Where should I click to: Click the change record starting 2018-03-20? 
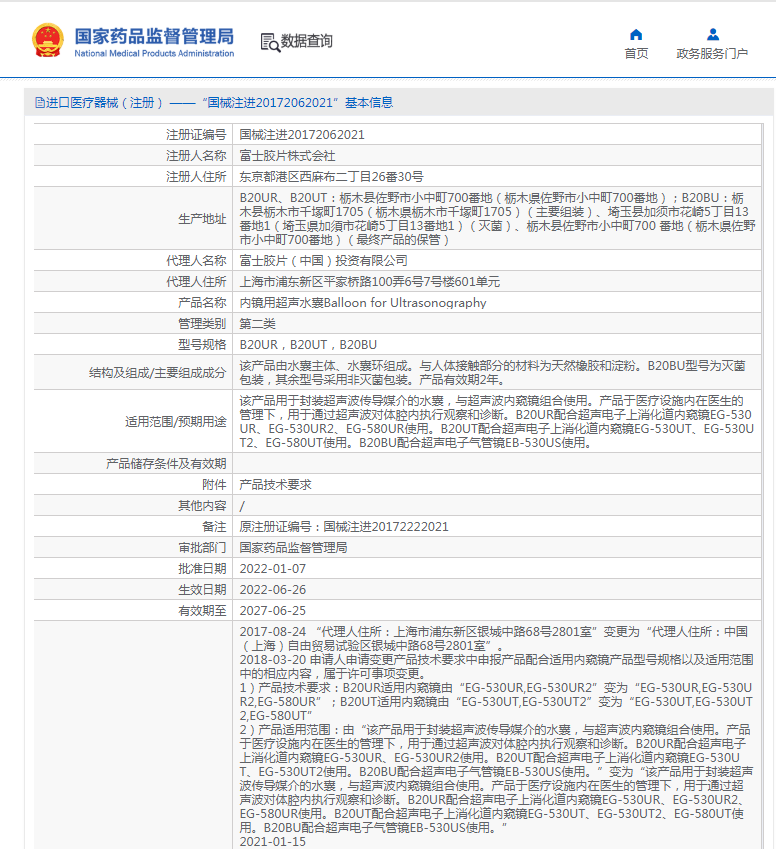pyautogui.click(x=497, y=667)
